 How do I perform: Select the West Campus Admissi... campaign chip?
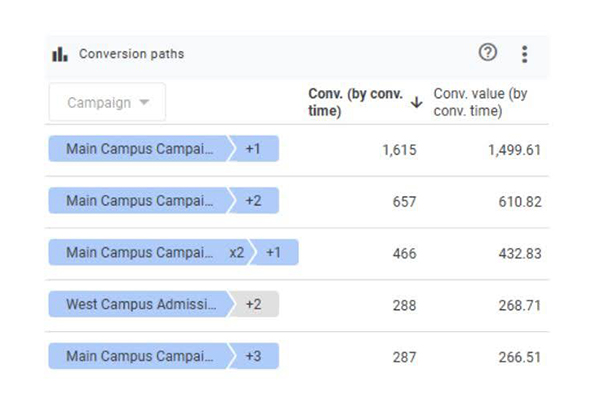tap(140, 304)
